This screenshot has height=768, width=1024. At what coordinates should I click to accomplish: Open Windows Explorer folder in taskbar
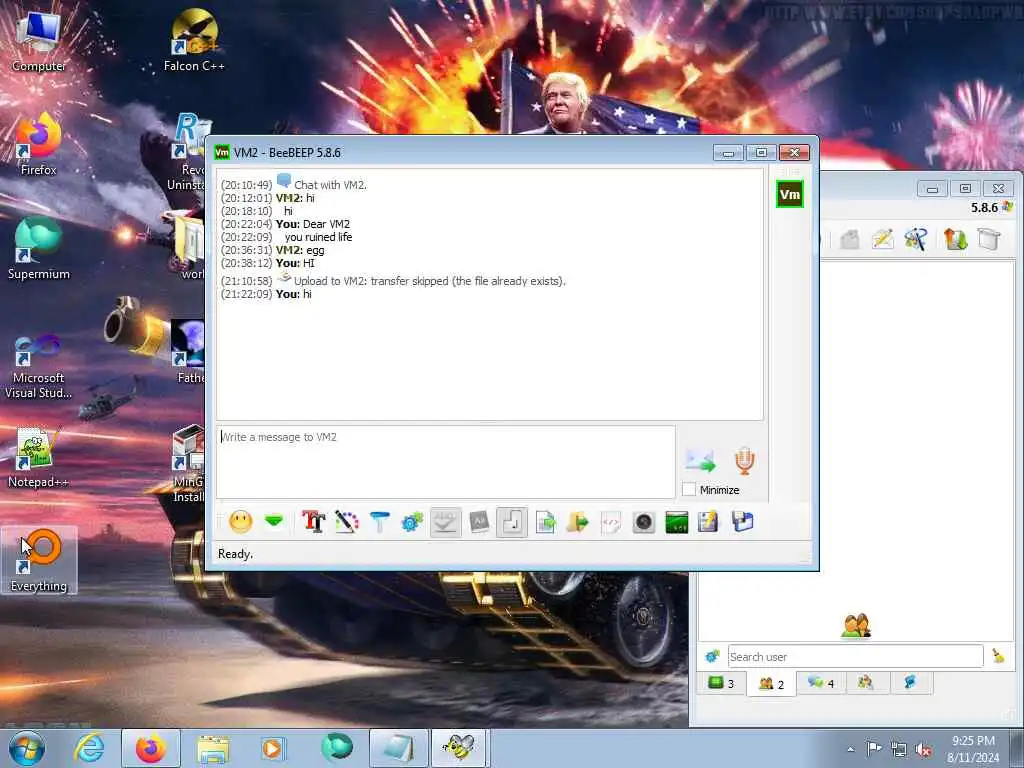(x=213, y=748)
